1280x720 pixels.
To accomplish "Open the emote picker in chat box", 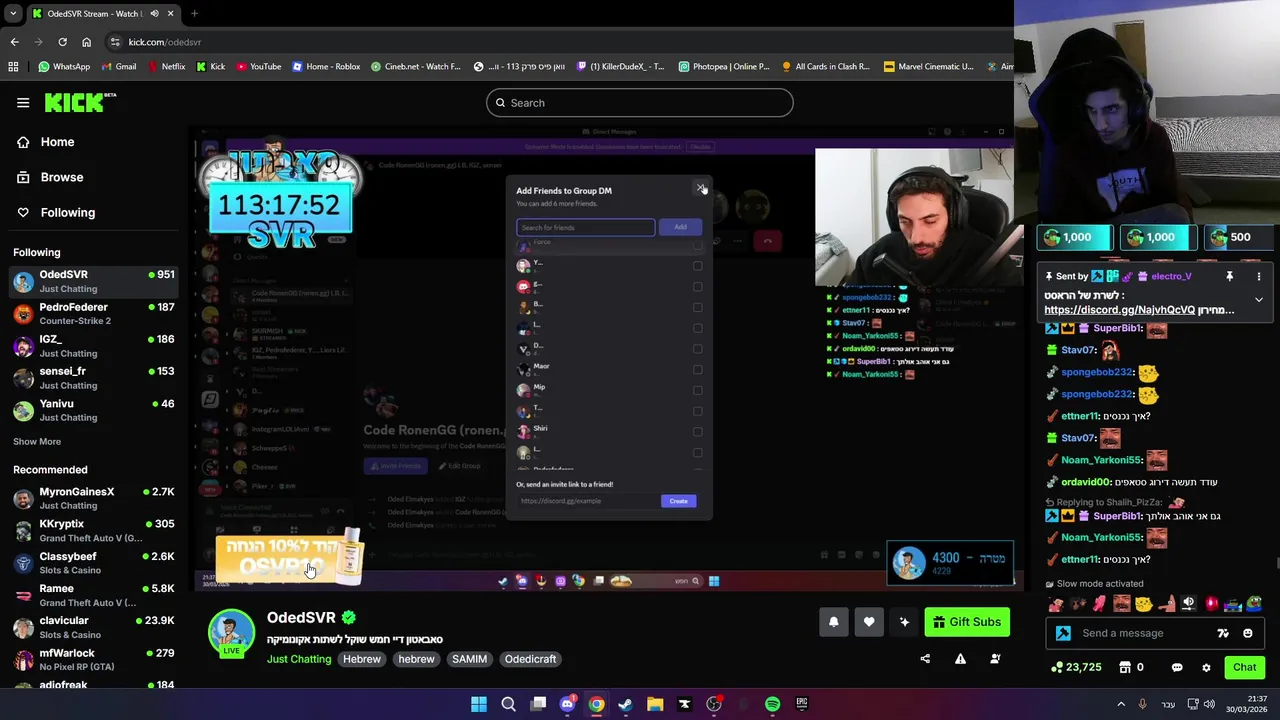I will (1247, 633).
